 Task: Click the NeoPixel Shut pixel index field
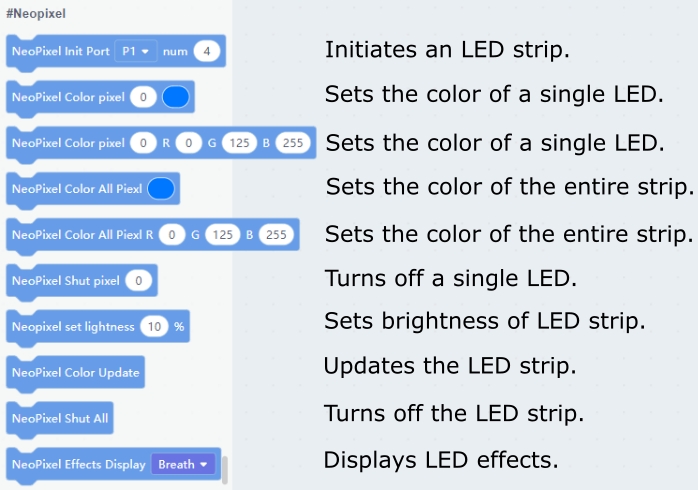point(141,281)
